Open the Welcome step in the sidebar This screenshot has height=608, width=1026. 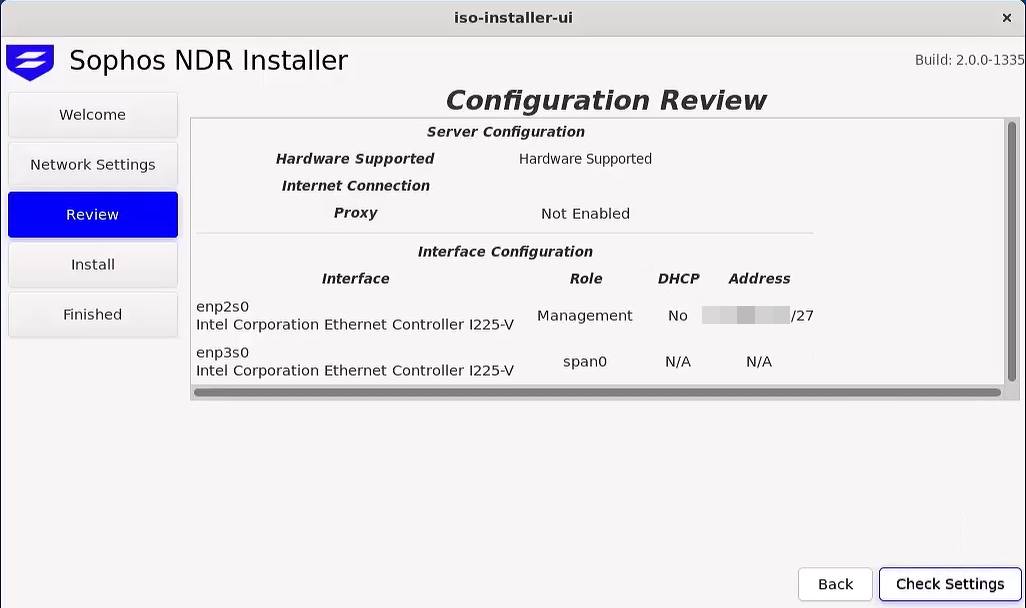click(x=93, y=115)
